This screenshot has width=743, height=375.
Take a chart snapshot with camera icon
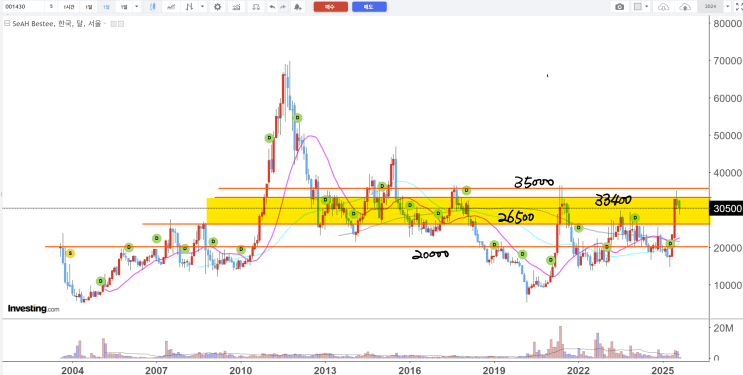coord(619,7)
